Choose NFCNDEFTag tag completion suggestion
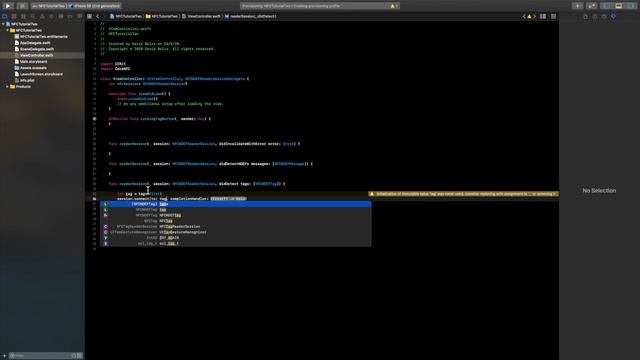 coord(236,210)
